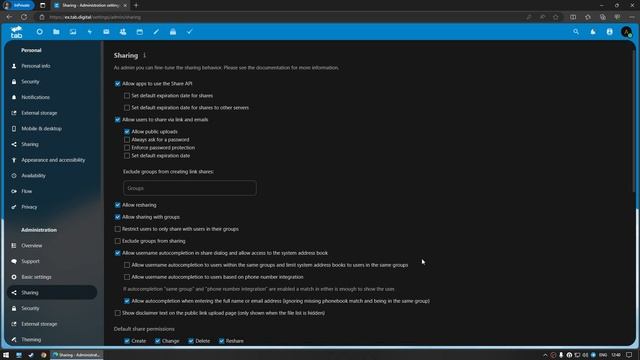
Task: Open the Windows Start menu
Action: [x=6, y=355]
